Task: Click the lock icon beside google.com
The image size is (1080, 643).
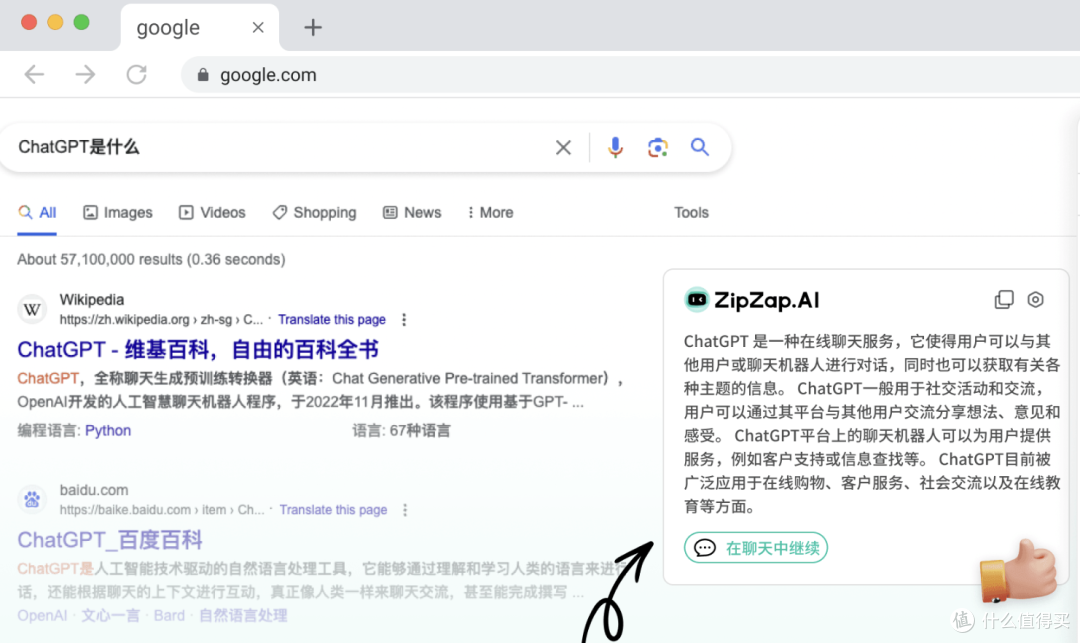Action: click(202, 74)
